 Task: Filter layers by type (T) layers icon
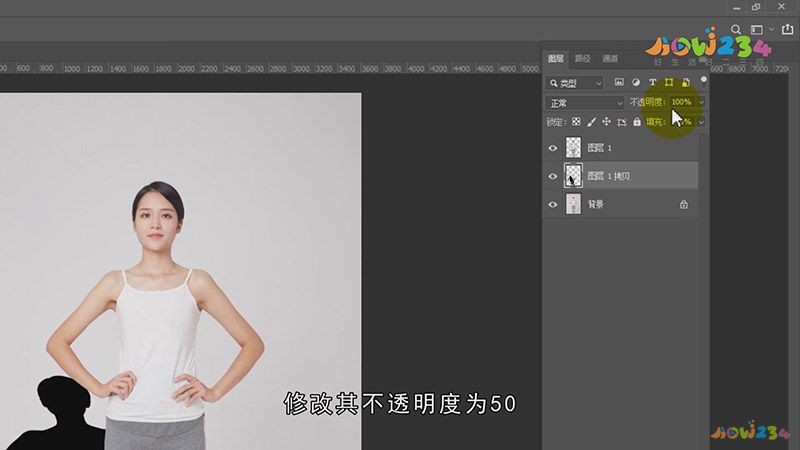652,82
